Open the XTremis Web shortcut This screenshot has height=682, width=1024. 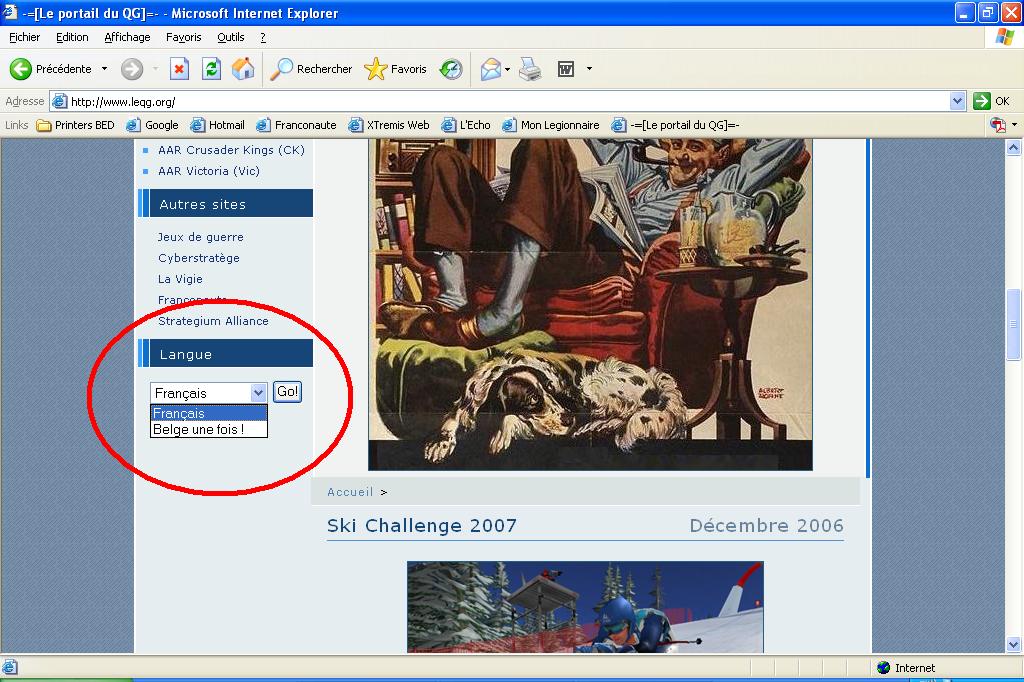pyautogui.click(x=389, y=125)
